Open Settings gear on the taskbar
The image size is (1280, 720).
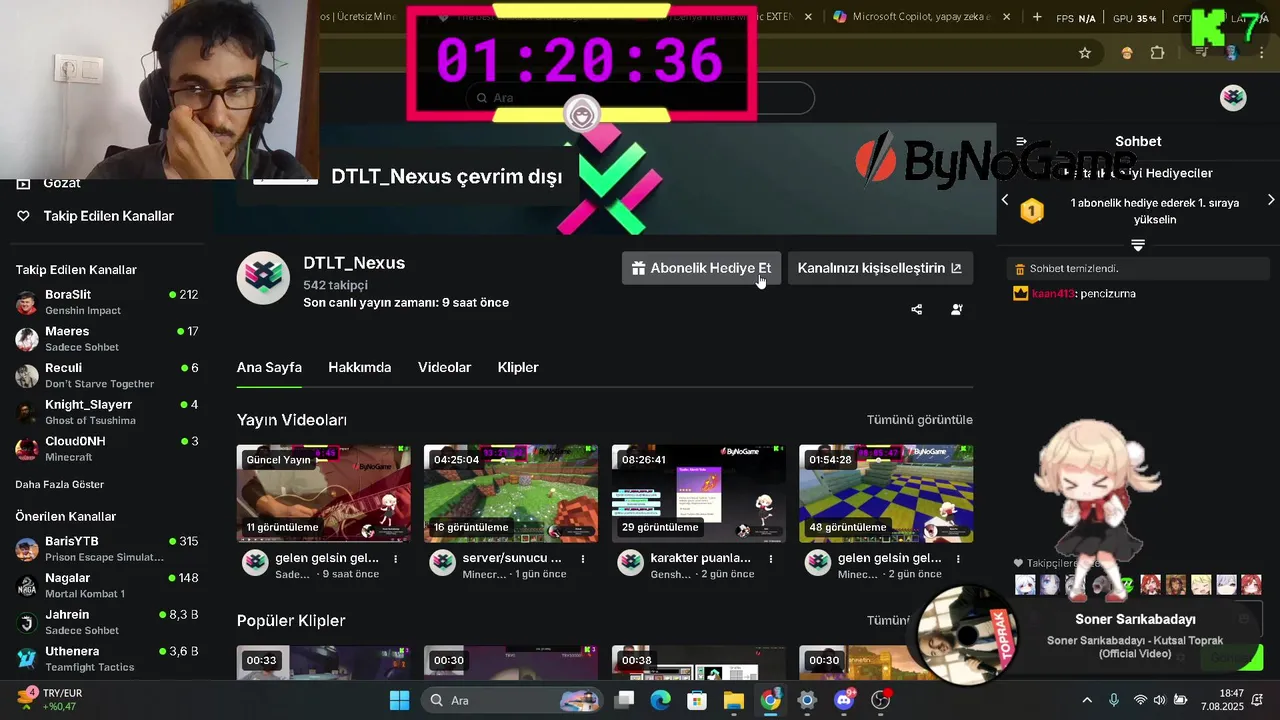point(807,700)
